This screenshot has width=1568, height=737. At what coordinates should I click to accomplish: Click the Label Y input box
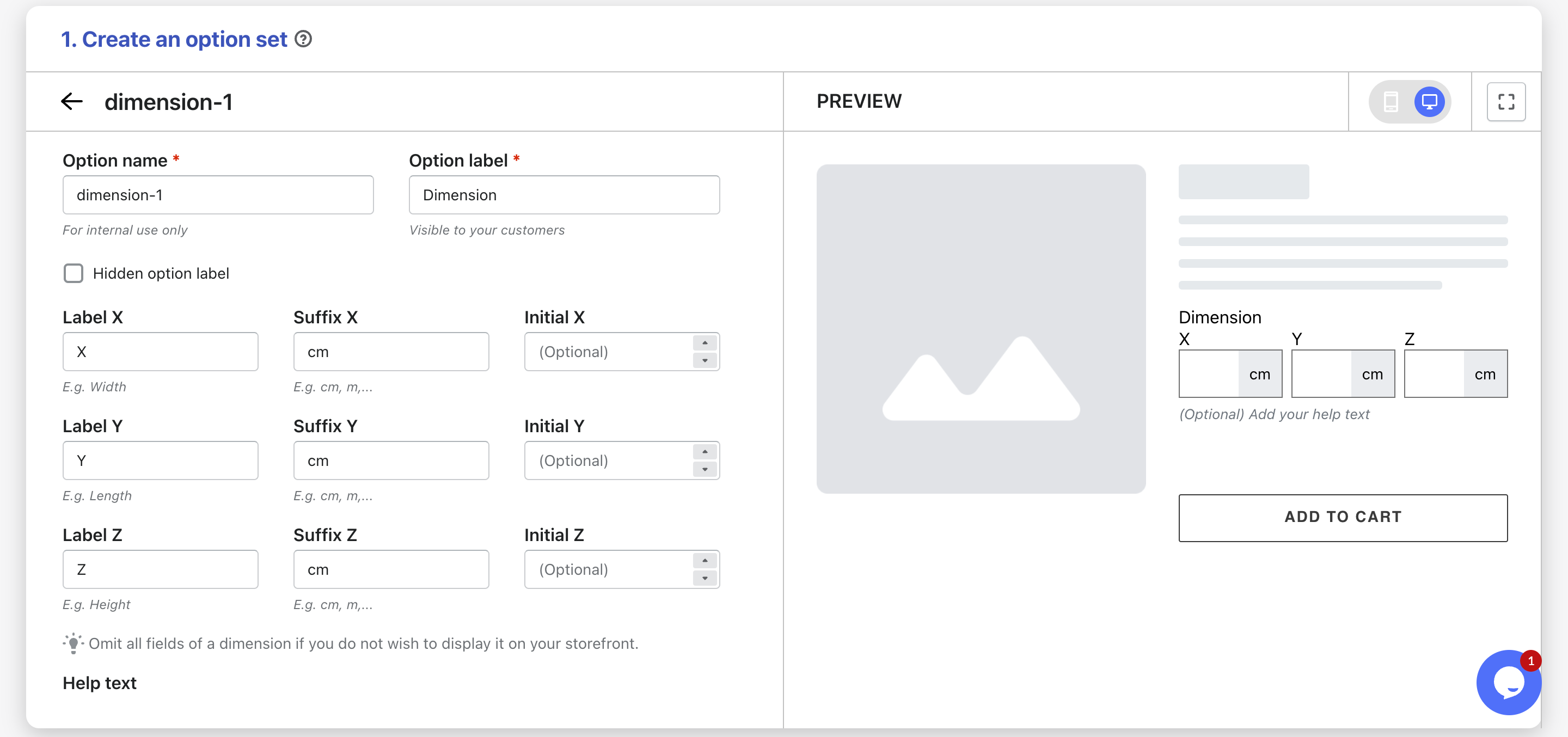[x=160, y=460]
